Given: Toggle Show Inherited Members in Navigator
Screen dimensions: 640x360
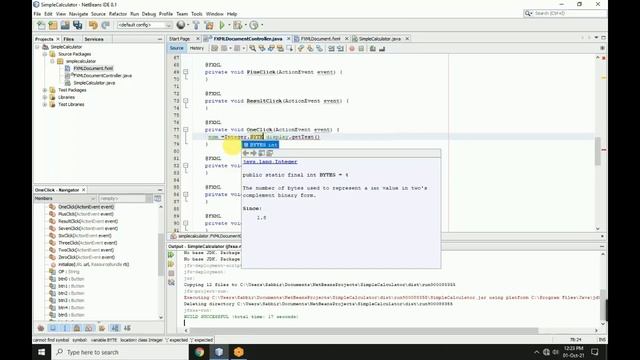Looking at the screenshot, I should (x=41, y=328).
